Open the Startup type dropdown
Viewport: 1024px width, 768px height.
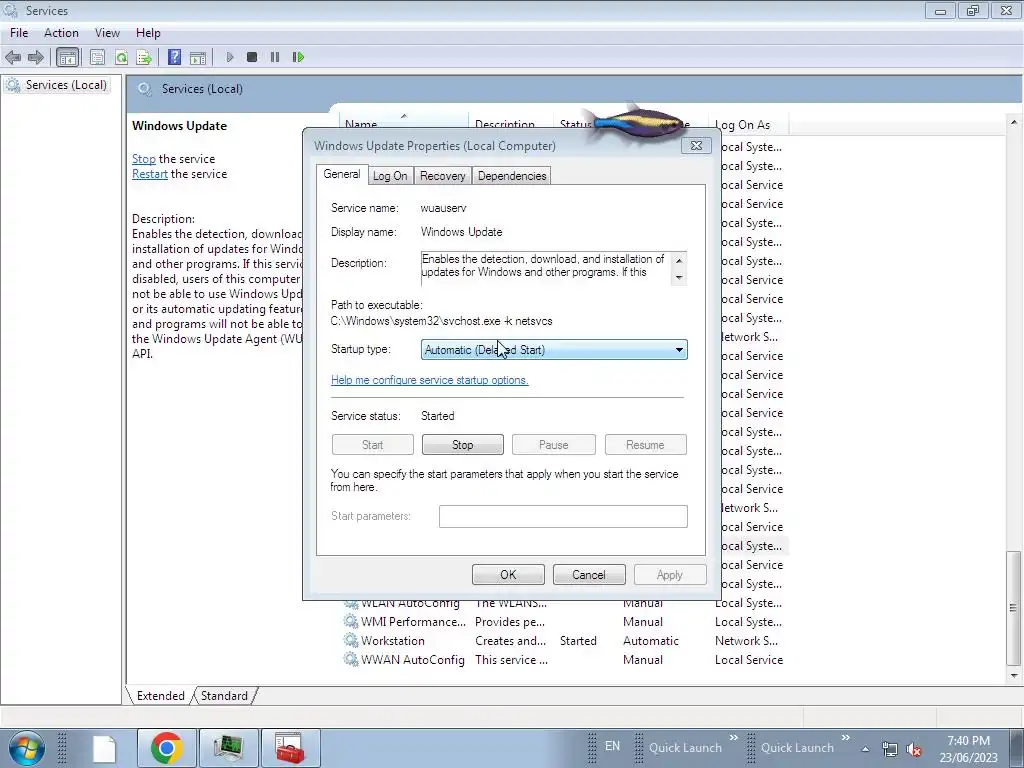pos(554,349)
